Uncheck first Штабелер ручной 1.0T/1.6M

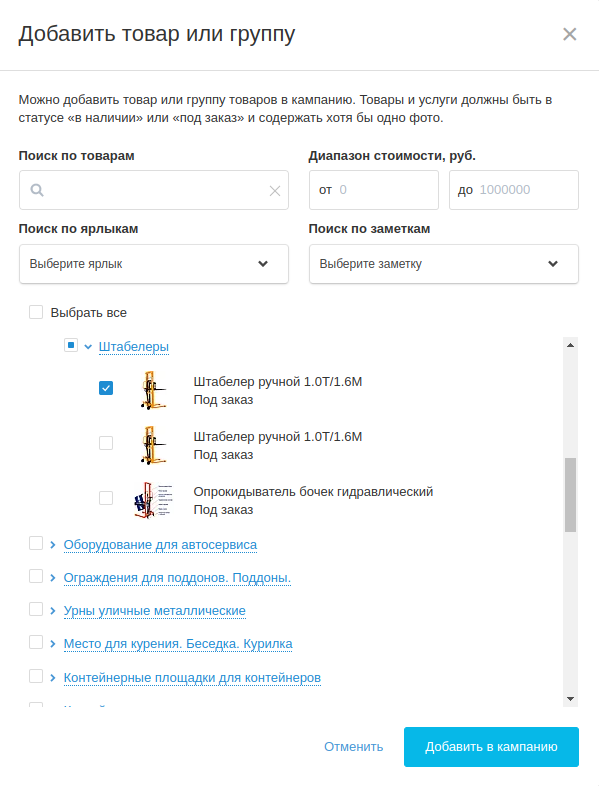106,388
